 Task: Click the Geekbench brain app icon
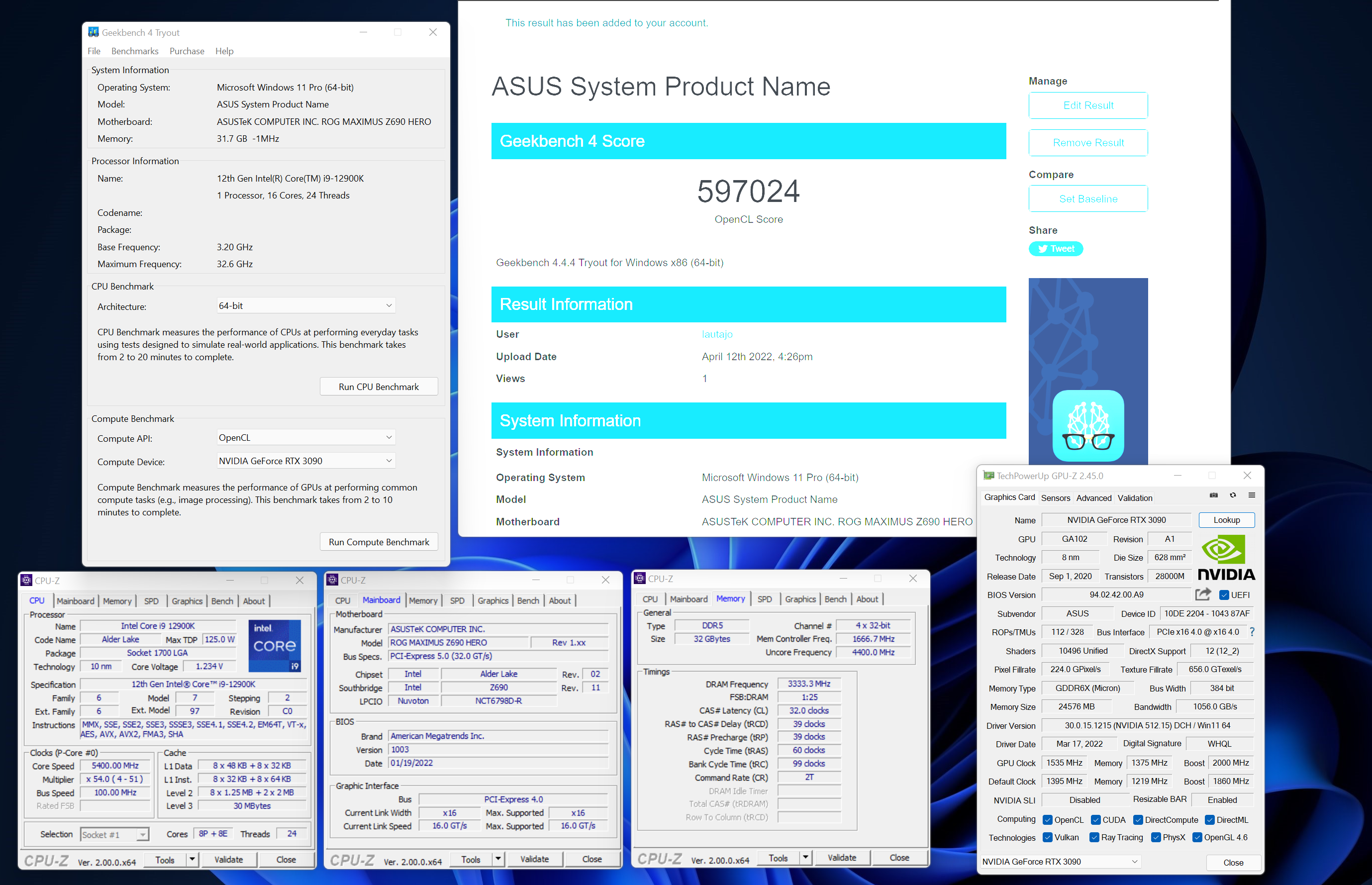point(1088,426)
